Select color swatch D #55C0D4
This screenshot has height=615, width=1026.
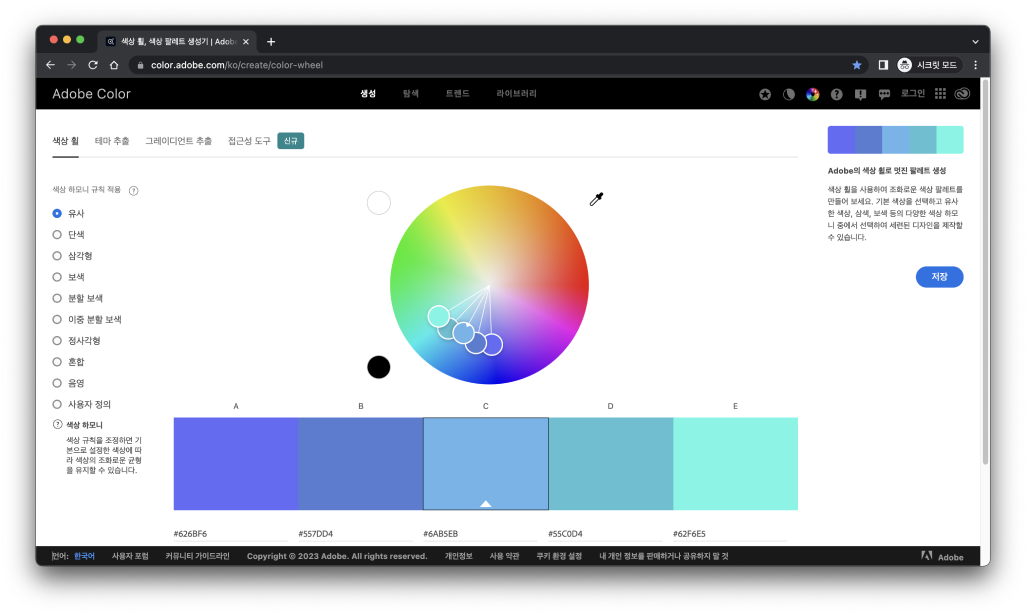pos(610,464)
